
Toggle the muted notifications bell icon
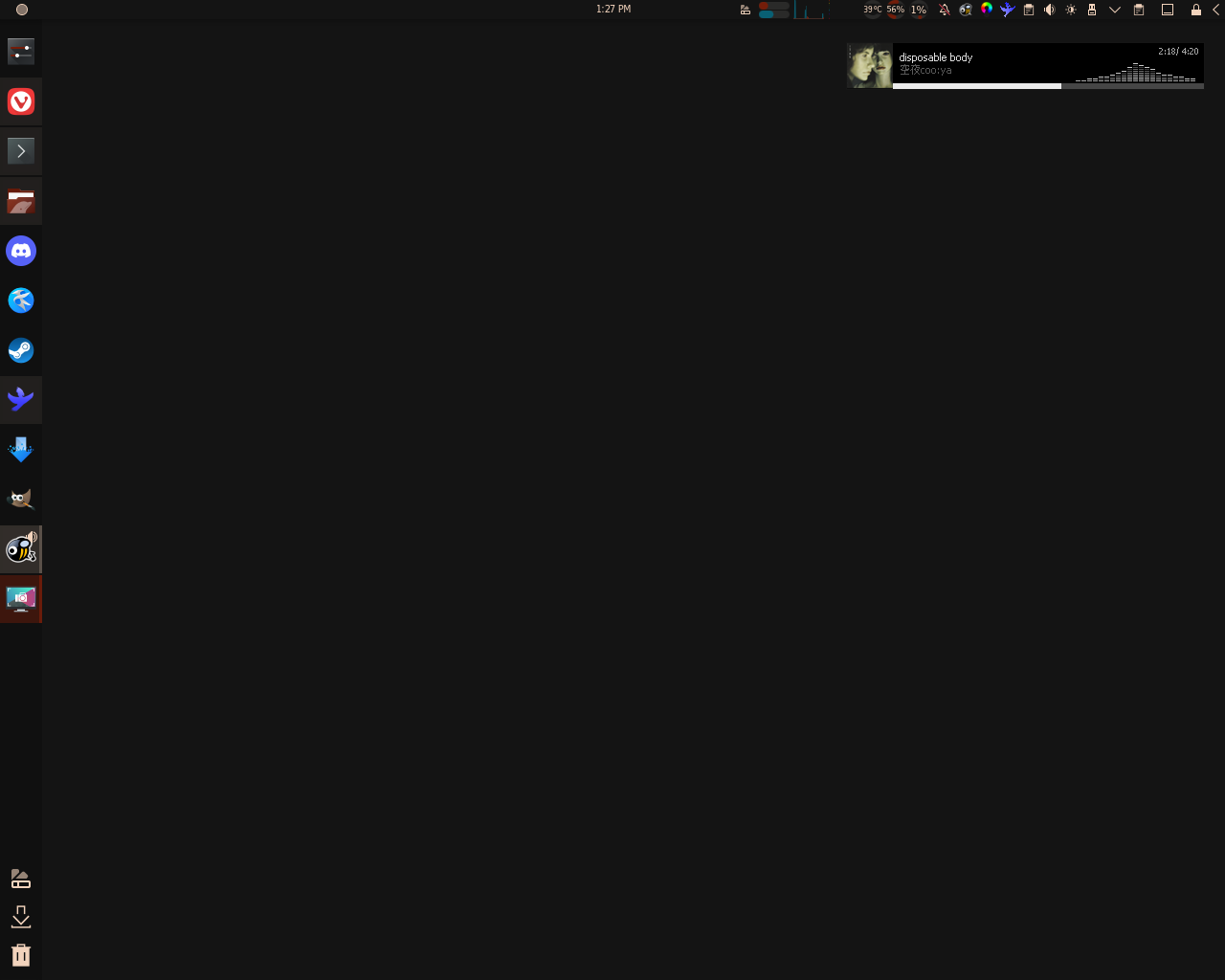pos(945,10)
